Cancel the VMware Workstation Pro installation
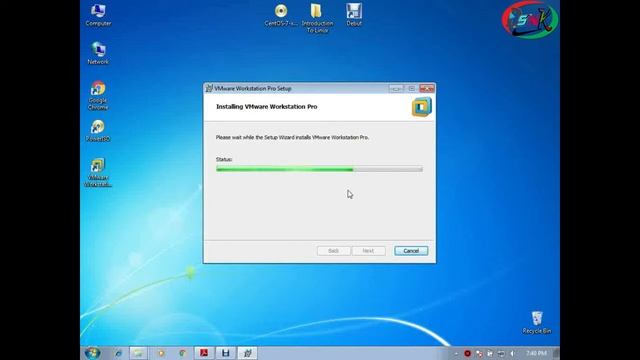The height and width of the screenshot is (360, 640). 411,251
